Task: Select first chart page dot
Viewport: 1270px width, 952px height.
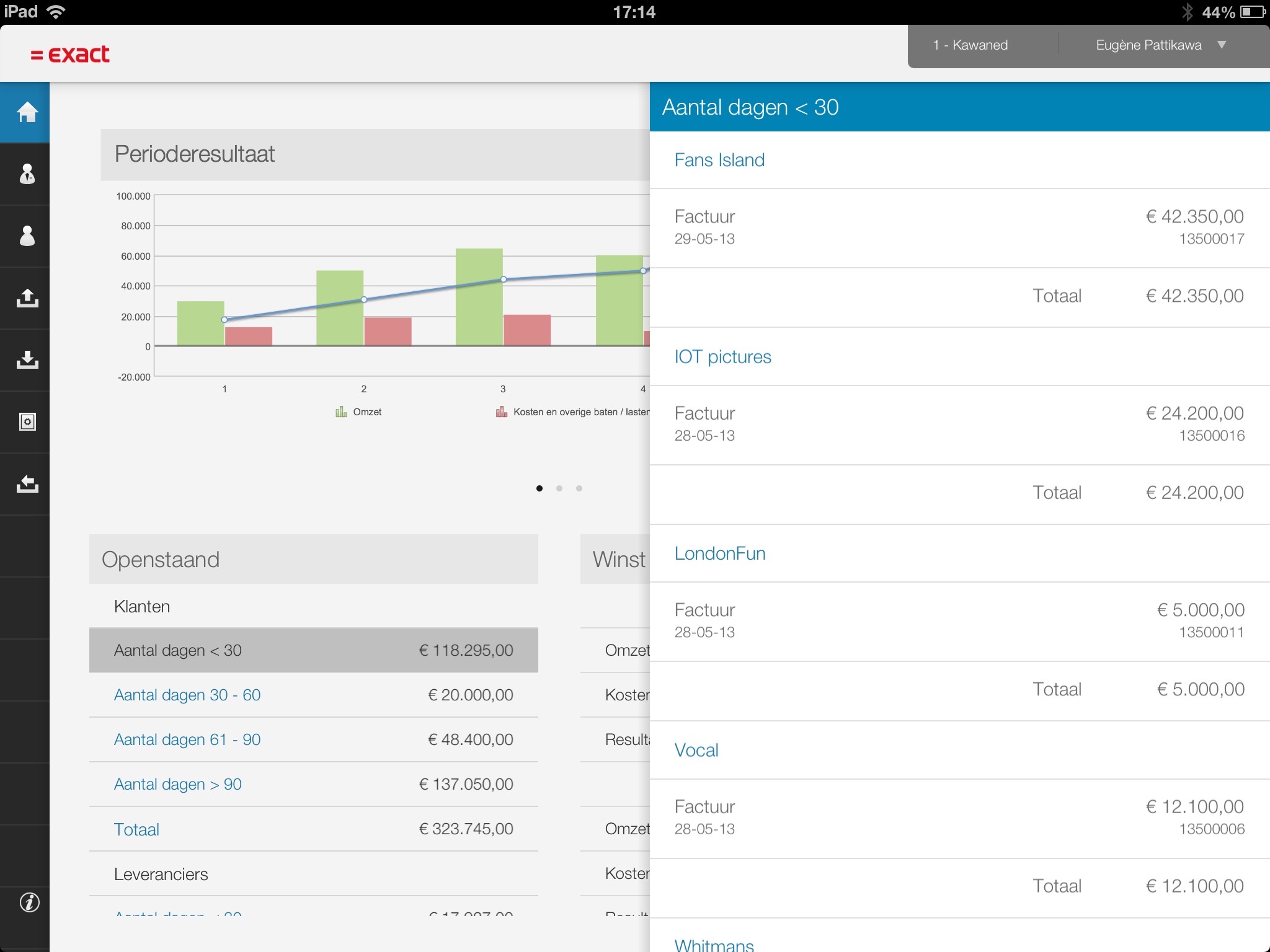Action: 540,488
